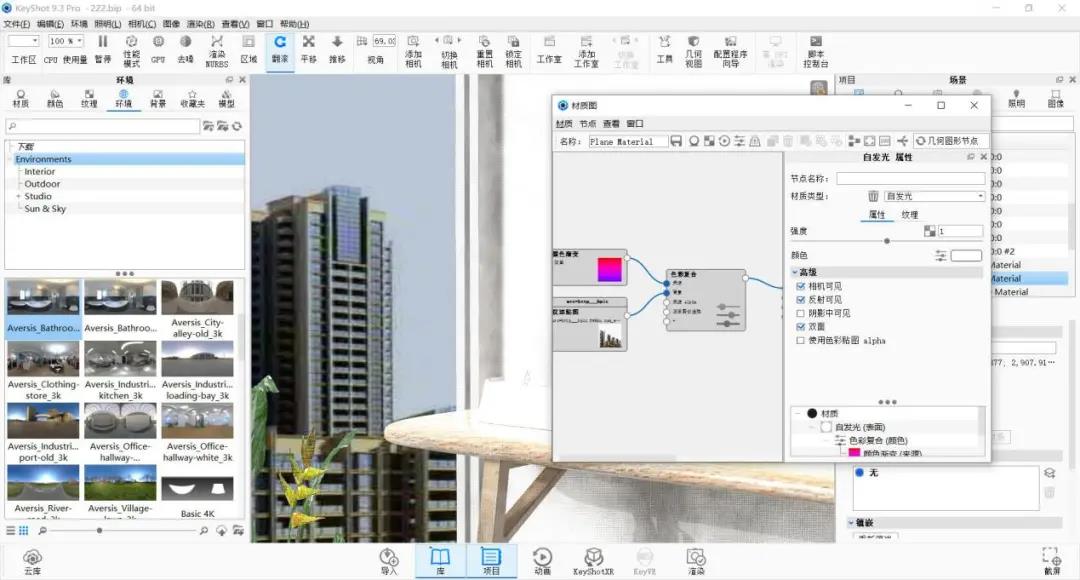Screen dimensions: 1080x580
Task: Open the 渲染(R) menu
Action: [x=200, y=24]
